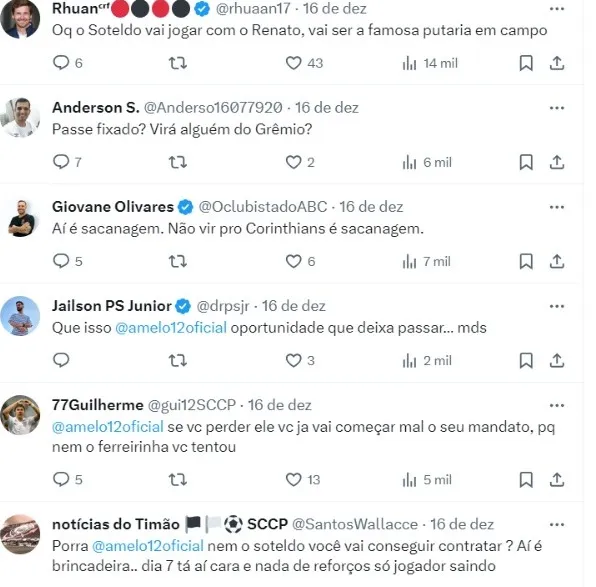Open notícias do Timão avatar
Image resolution: width=596 pixels, height=587 pixels.
pyautogui.click(x=20, y=534)
